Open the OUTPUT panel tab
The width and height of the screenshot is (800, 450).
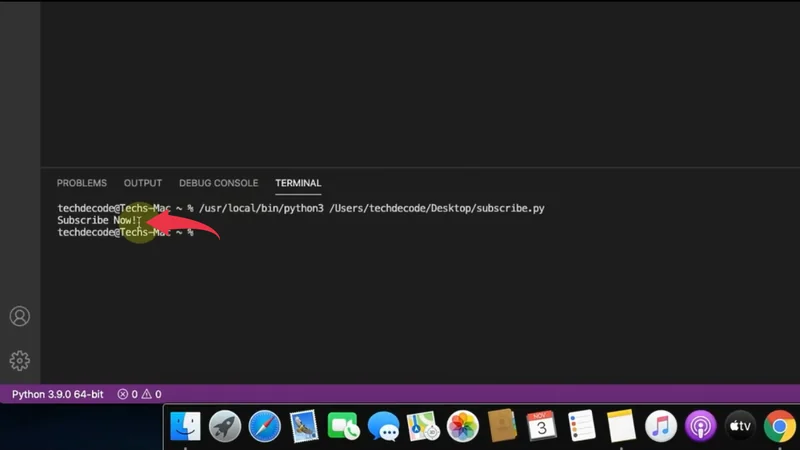143,183
